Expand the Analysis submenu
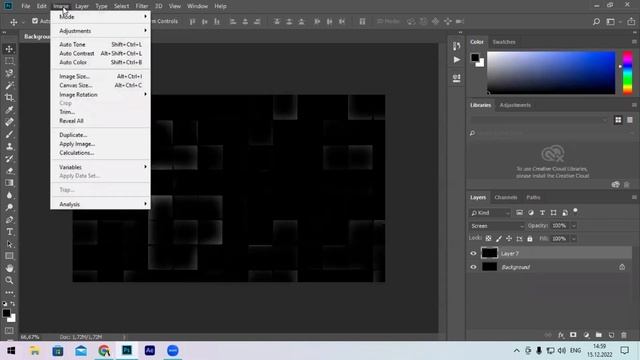This screenshot has height=360, width=640. [x=100, y=204]
